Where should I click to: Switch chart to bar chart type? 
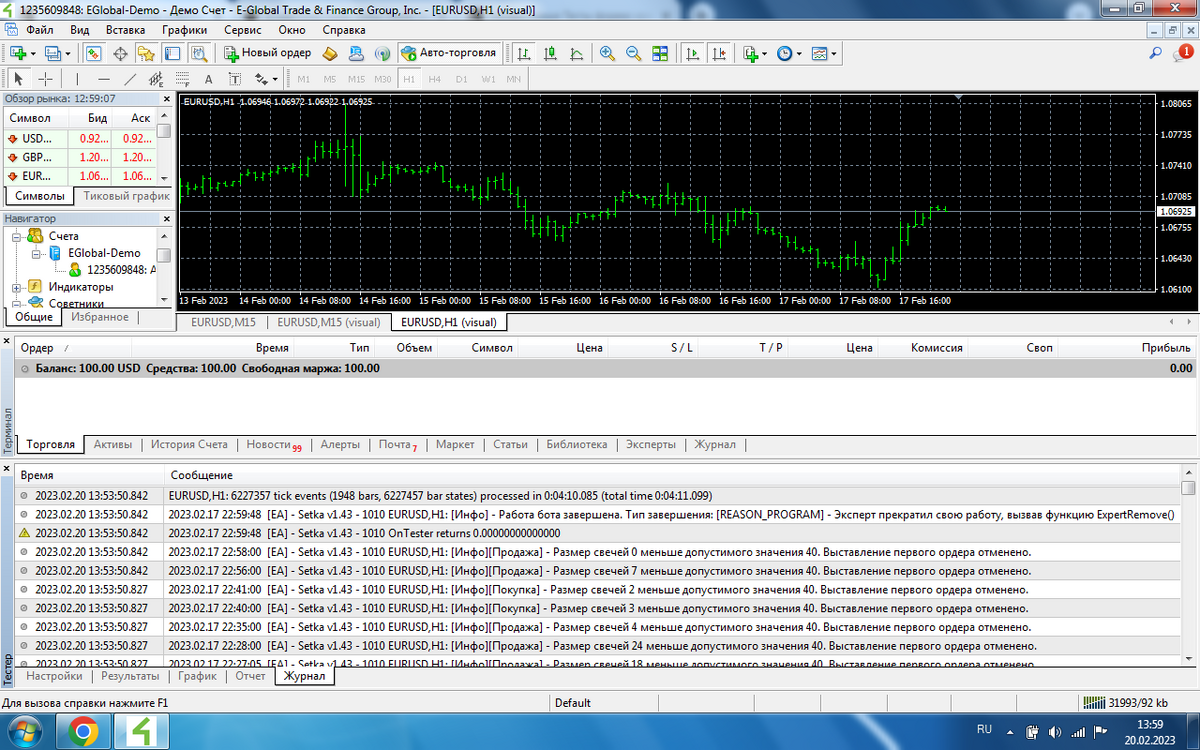(x=523, y=53)
